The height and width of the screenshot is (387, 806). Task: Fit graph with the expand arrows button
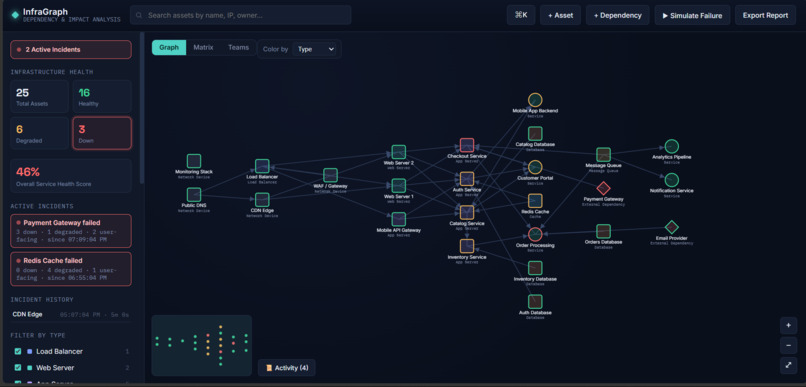[788, 365]
